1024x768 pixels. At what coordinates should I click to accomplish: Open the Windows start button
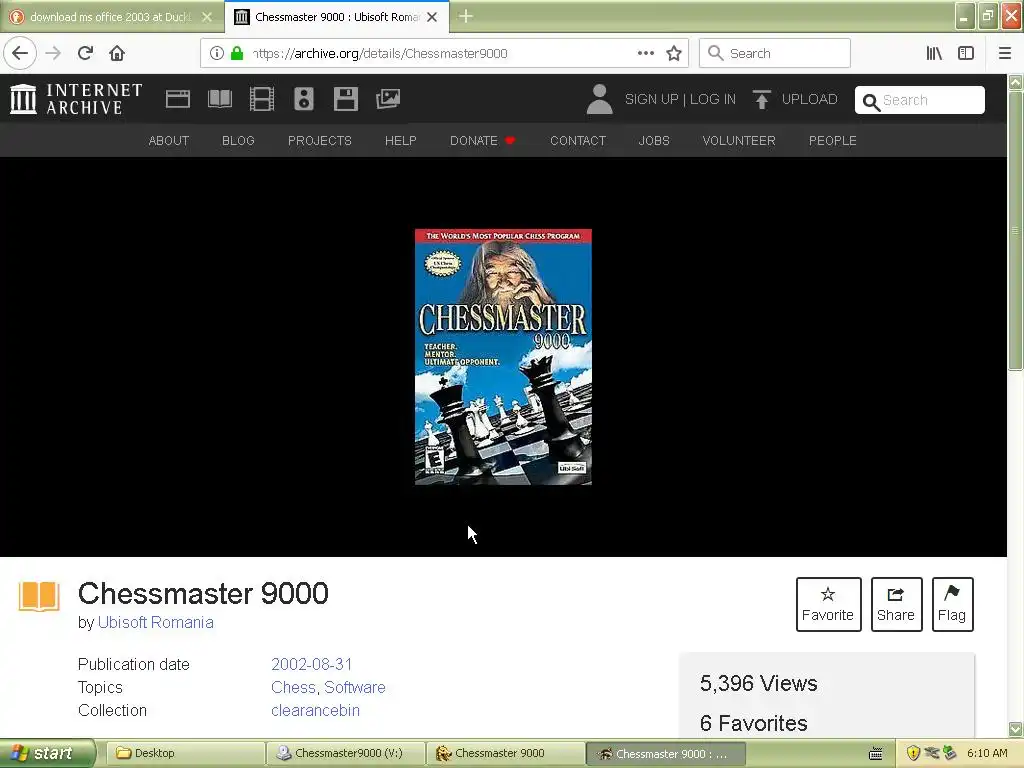46,753
